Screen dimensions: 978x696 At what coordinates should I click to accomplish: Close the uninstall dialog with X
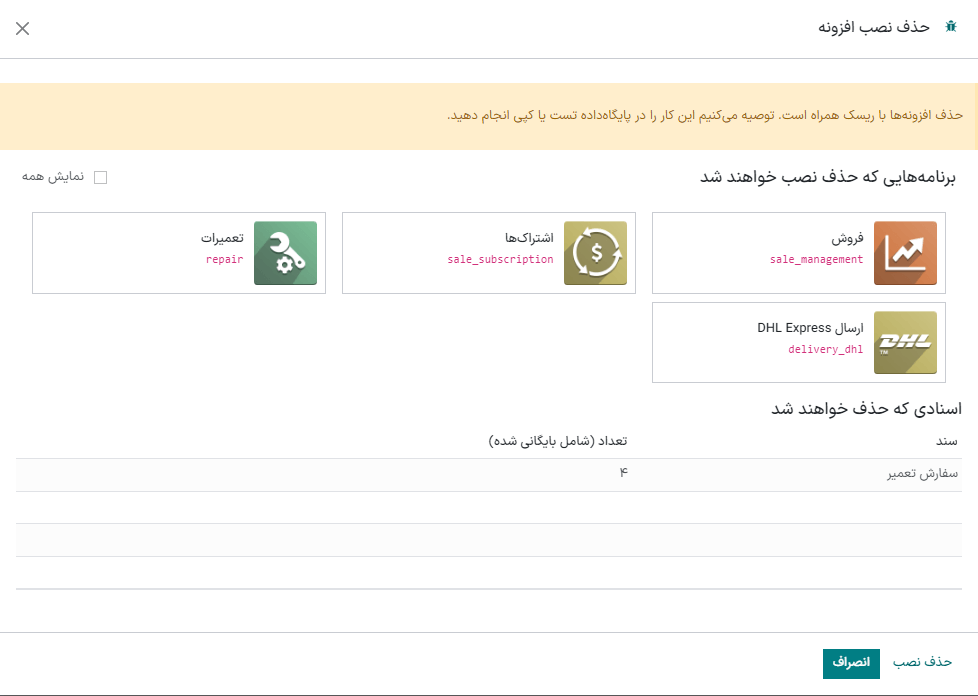tap(22, 28)
